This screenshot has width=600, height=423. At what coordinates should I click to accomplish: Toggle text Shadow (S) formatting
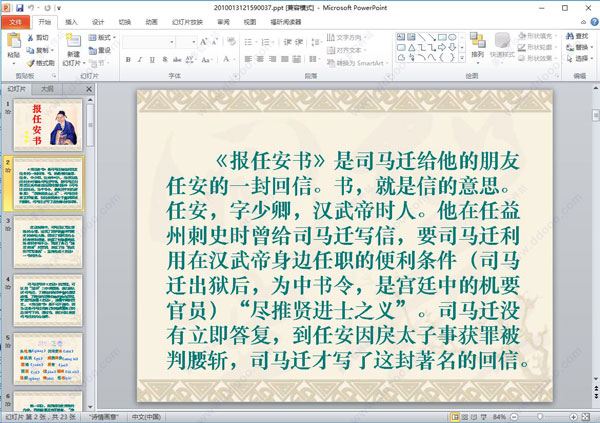pos(165,60)
